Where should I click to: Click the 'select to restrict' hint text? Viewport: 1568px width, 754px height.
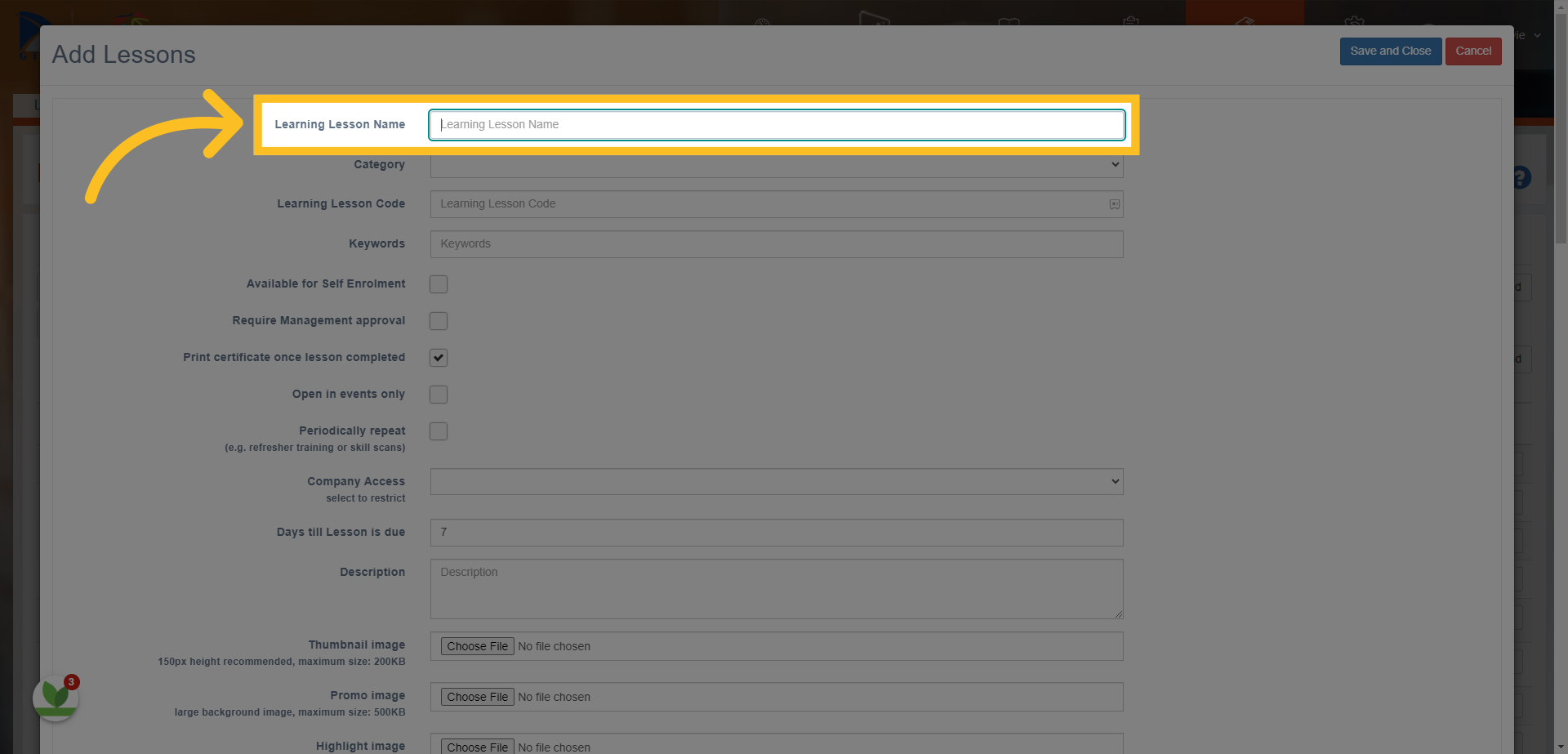pyautogui.click(x=366, y=498)
